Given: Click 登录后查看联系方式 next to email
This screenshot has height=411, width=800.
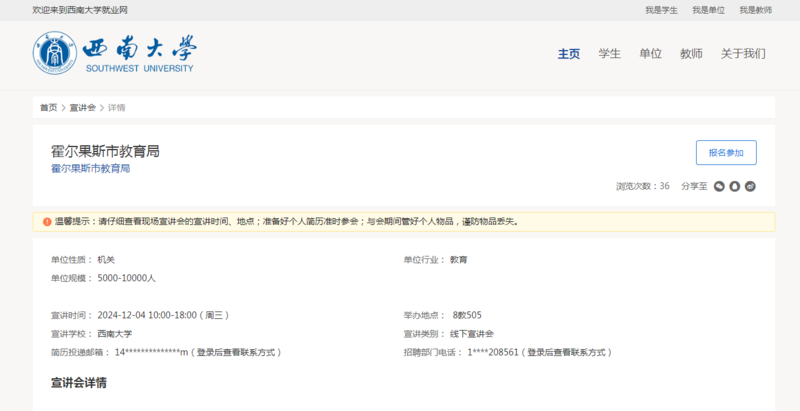Looking at the screenshot, I should (x=236, y=352).
